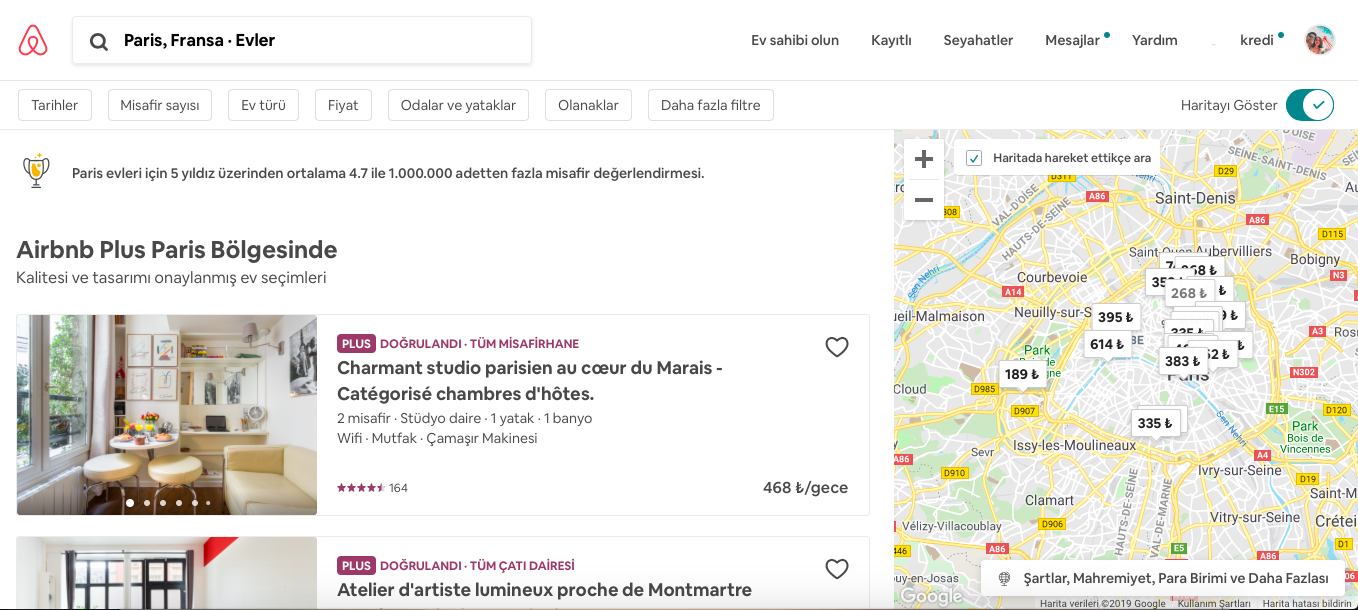Click the 383 ₺ map price marker
Image resolution: width=1358 pixels, height=610 pixels.
1182,361
